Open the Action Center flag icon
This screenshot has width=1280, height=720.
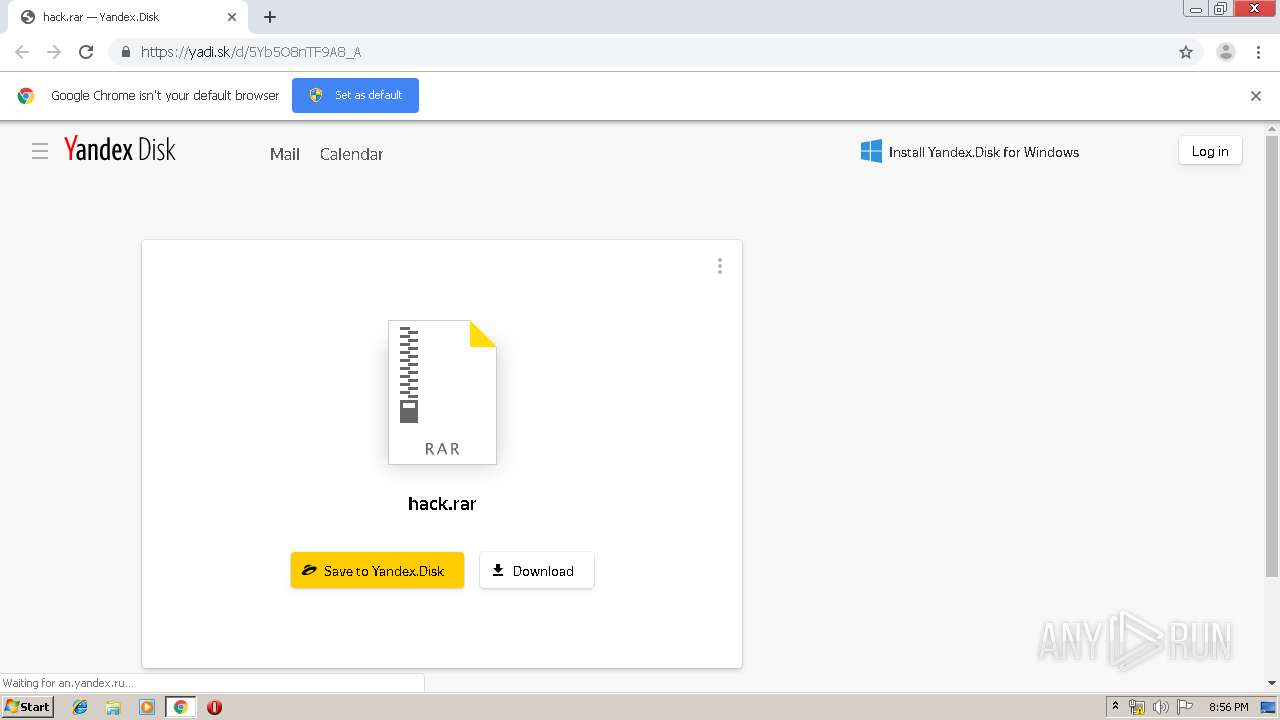[1184, 707]
